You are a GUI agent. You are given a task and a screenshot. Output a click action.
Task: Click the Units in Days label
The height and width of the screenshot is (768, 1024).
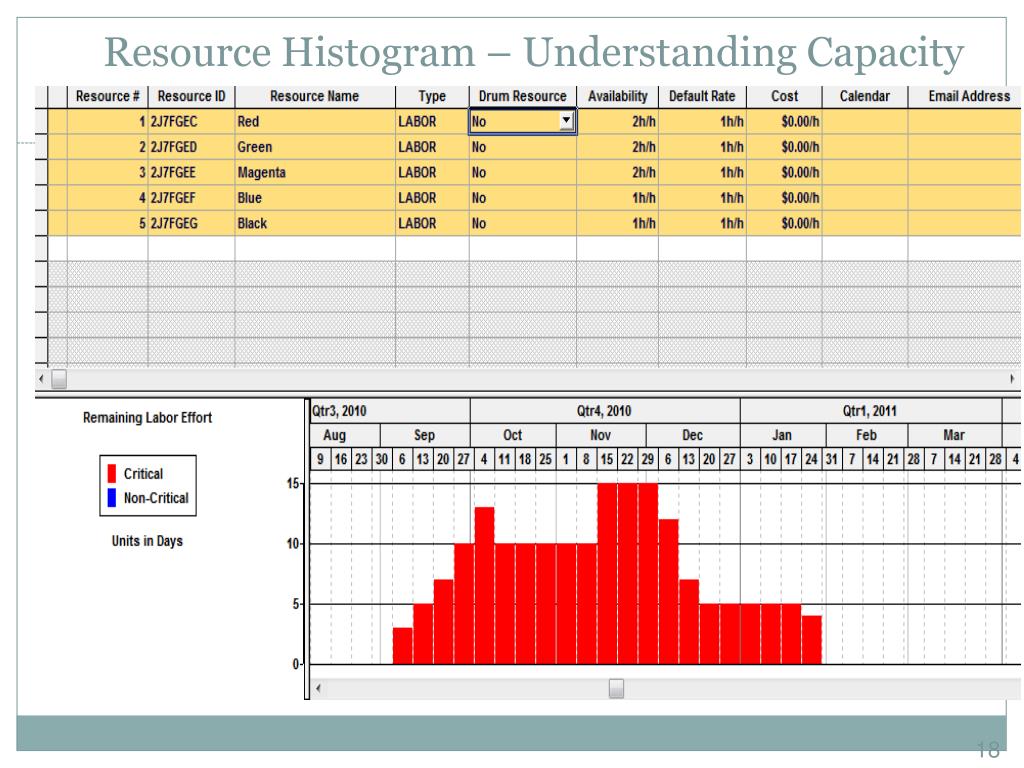click(147, 541)
